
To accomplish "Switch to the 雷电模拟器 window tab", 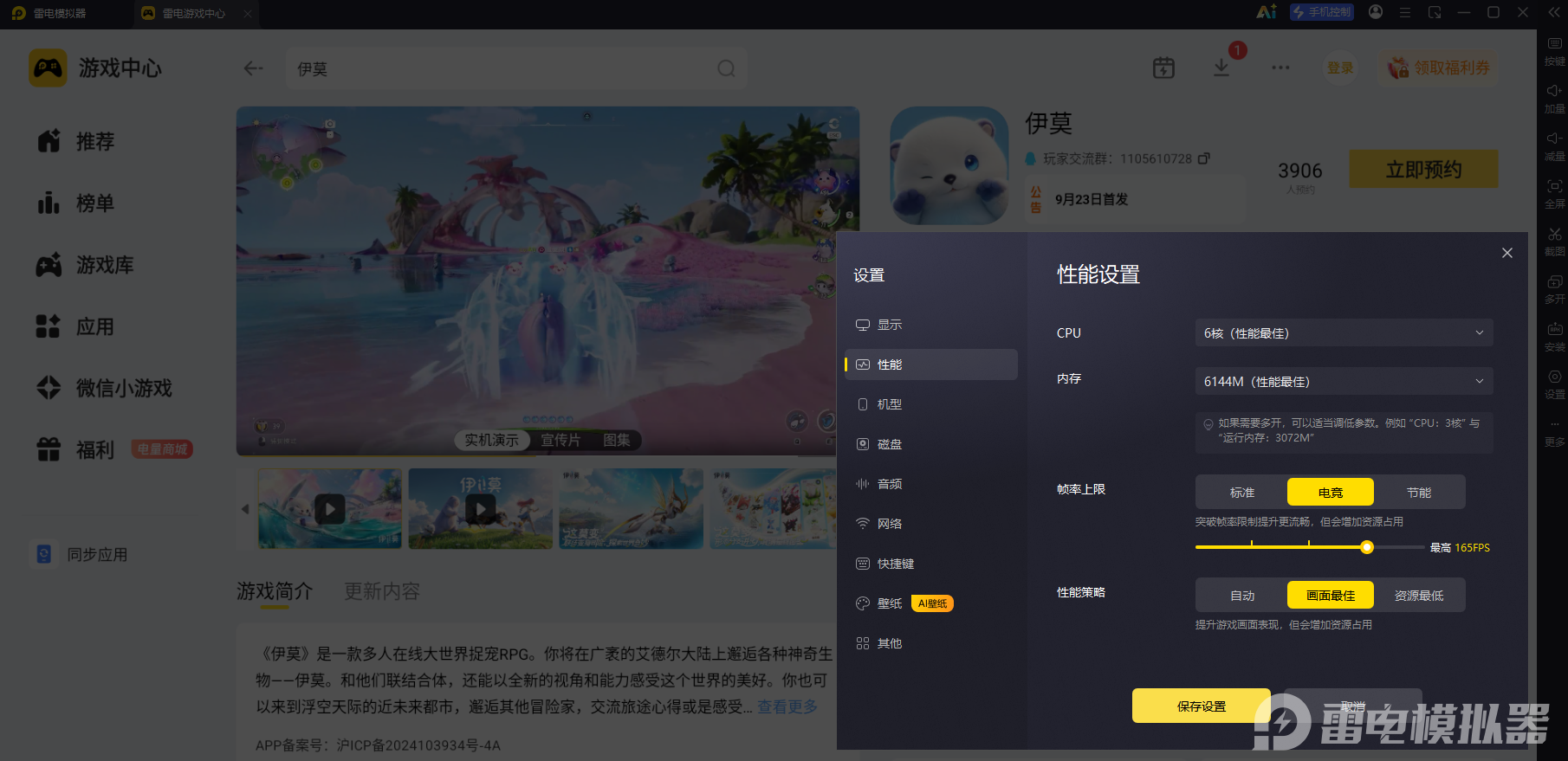I will [x=67, y=13].
